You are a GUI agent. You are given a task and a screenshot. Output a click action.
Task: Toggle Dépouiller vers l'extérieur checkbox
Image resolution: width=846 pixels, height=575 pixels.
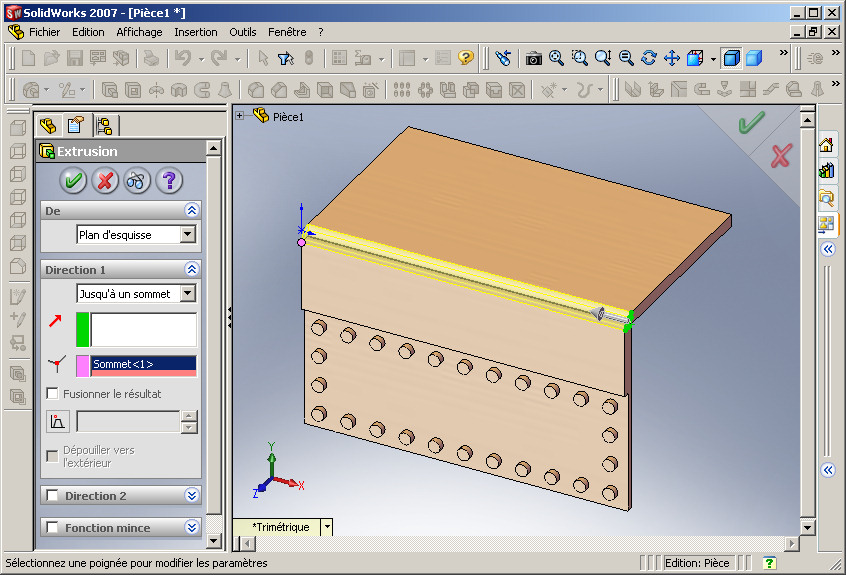[52, 456]
